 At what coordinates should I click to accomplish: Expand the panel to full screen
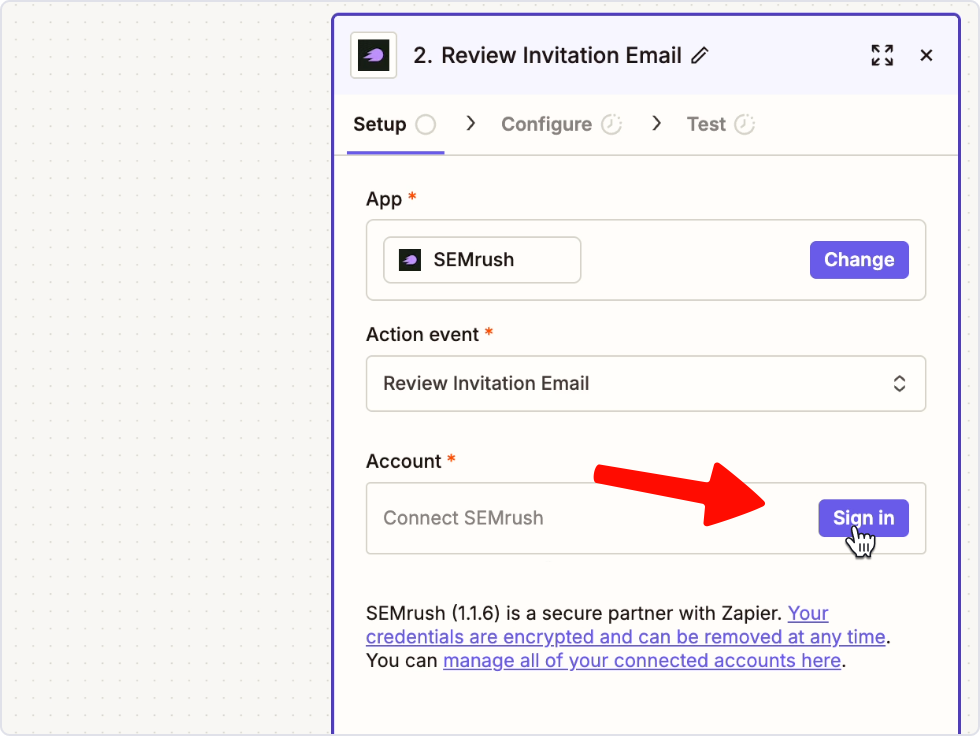pos(882,56)
